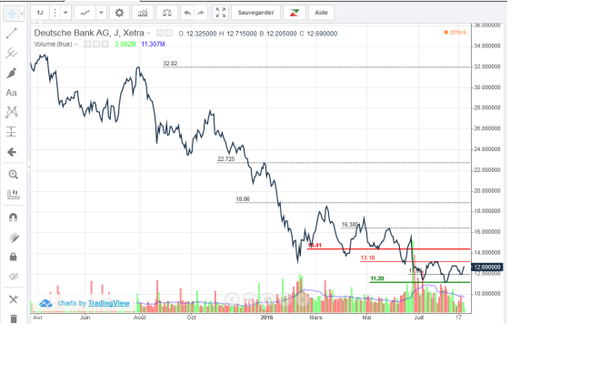Click the 3.092M volume value
This screenshot has width=600, height=375.
pyautogui.click(x=125, y=44)
